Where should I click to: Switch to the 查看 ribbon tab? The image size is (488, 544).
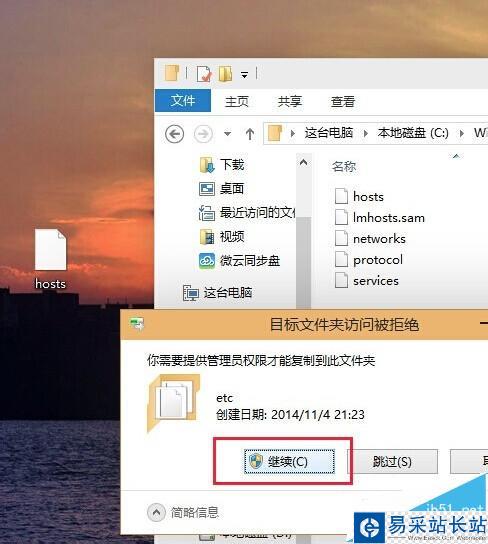[x=343, y=101]
